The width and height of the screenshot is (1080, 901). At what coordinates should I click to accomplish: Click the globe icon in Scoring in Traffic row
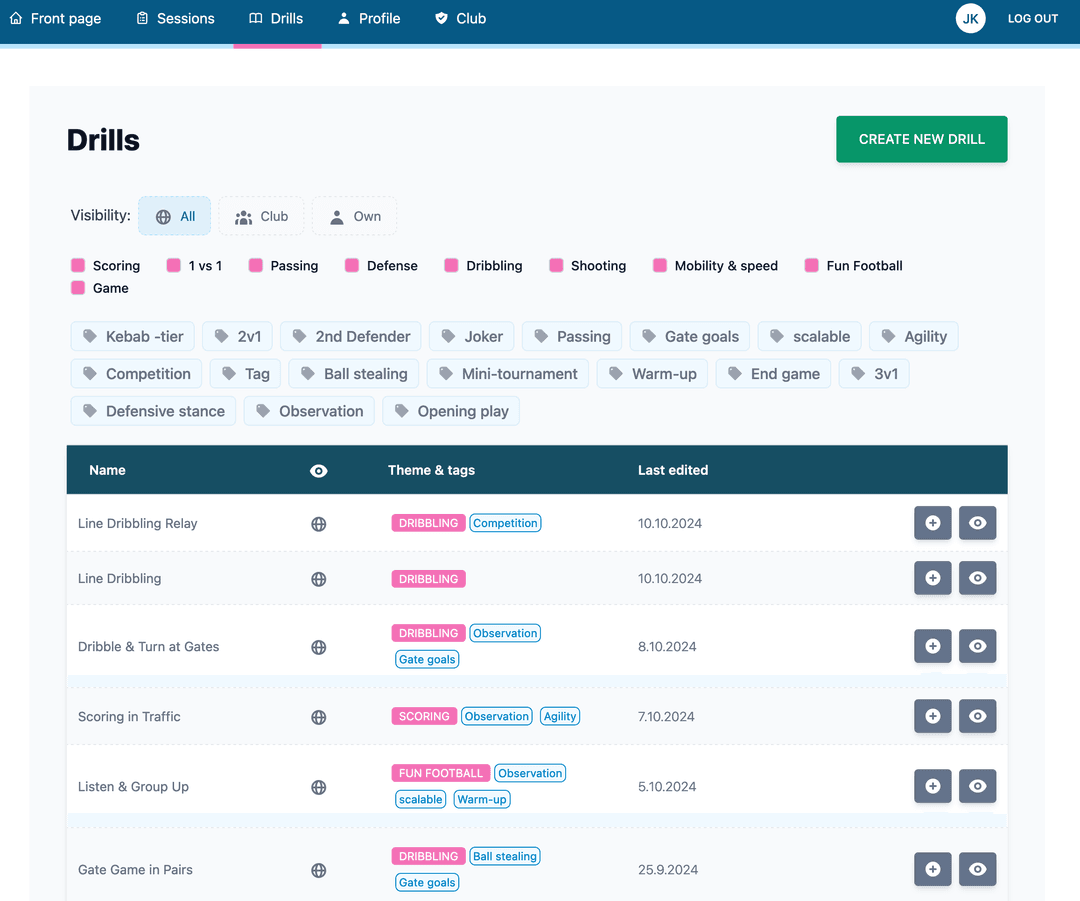(318, 718)
